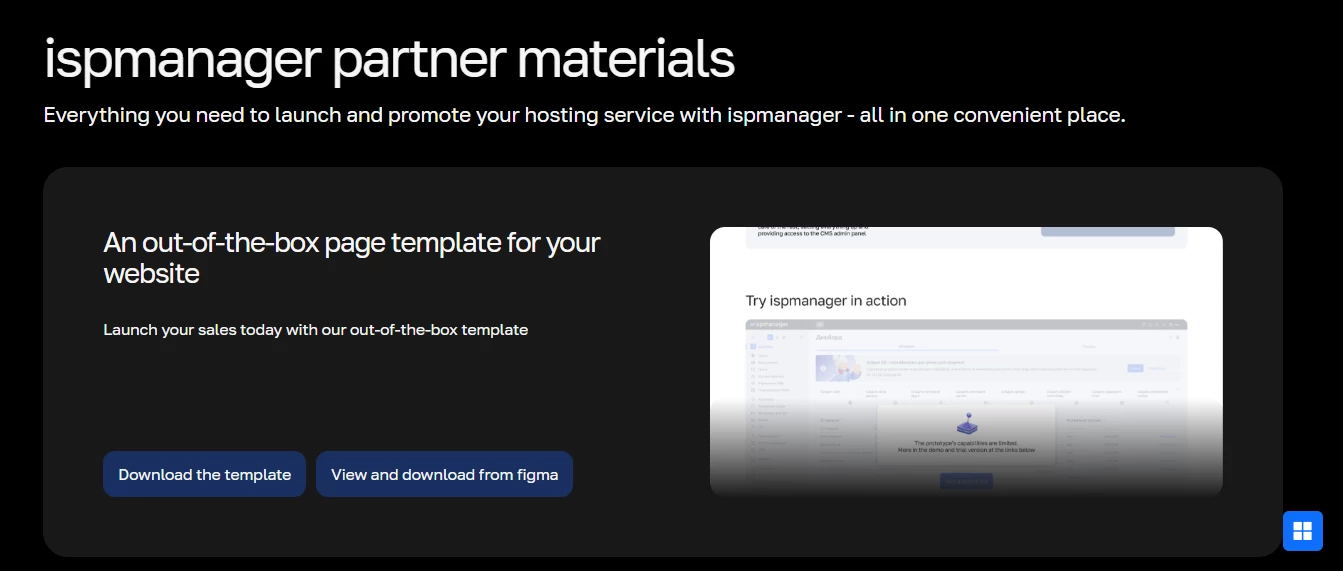This screenshot has width=1343, height=571.
Task: Select the ispmanager partner materials heading
Action: click(390, 59)
